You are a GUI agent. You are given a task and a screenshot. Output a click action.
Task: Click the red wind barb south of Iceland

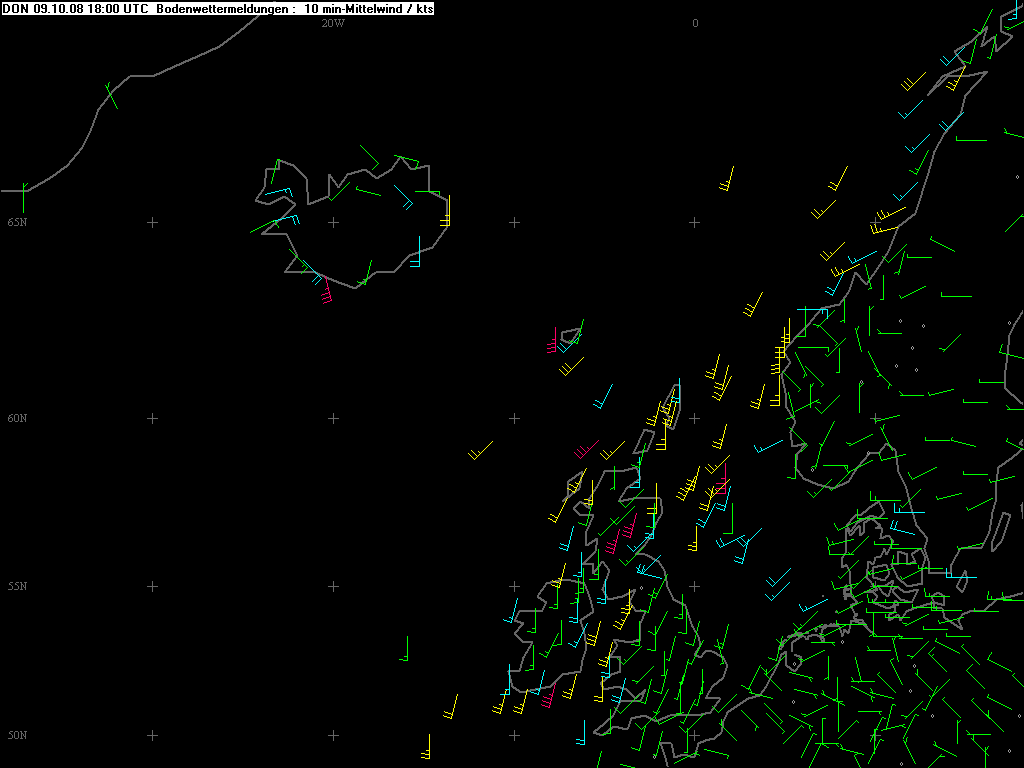coord(326,294)
